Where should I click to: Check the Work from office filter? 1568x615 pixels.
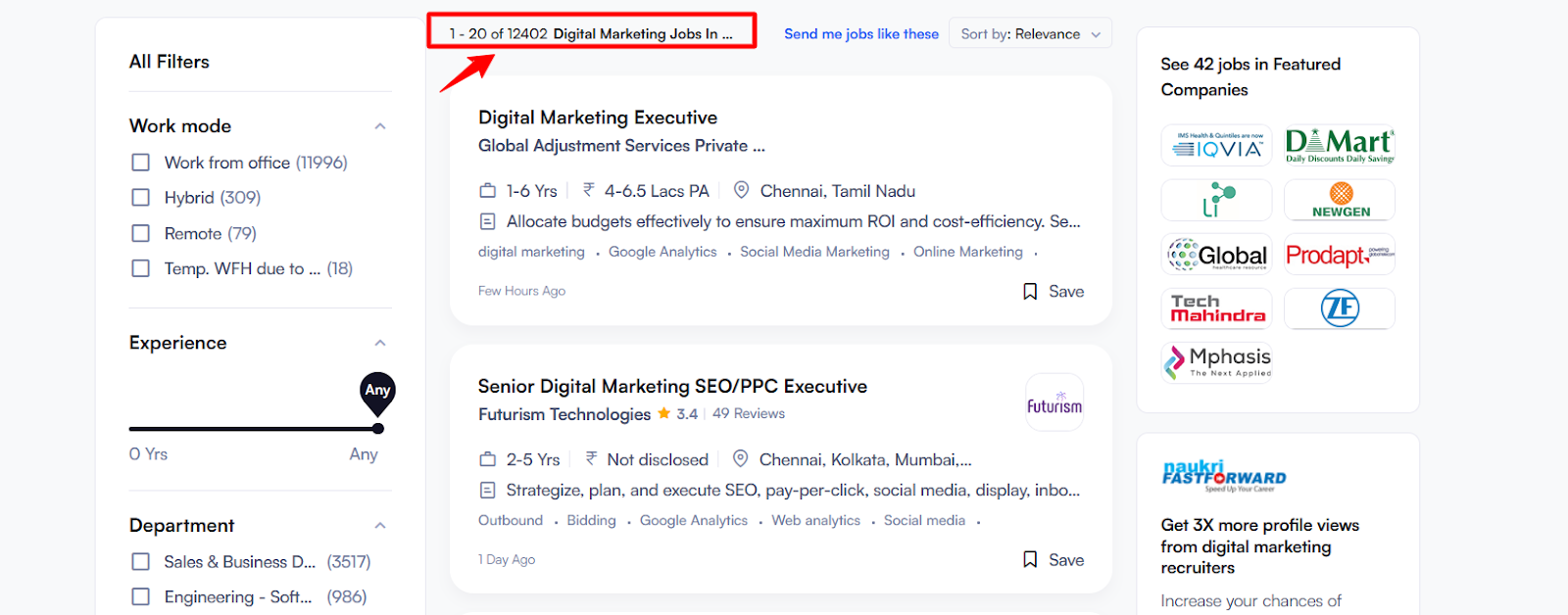[x=141, y=163]
